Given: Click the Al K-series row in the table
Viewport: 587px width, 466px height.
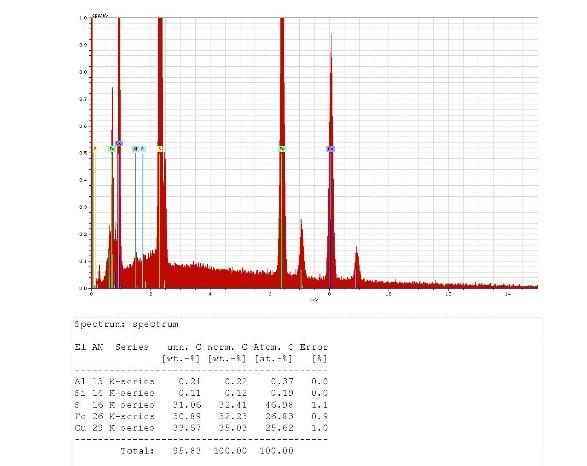Looking at the screenshot, I should [201, 381].
